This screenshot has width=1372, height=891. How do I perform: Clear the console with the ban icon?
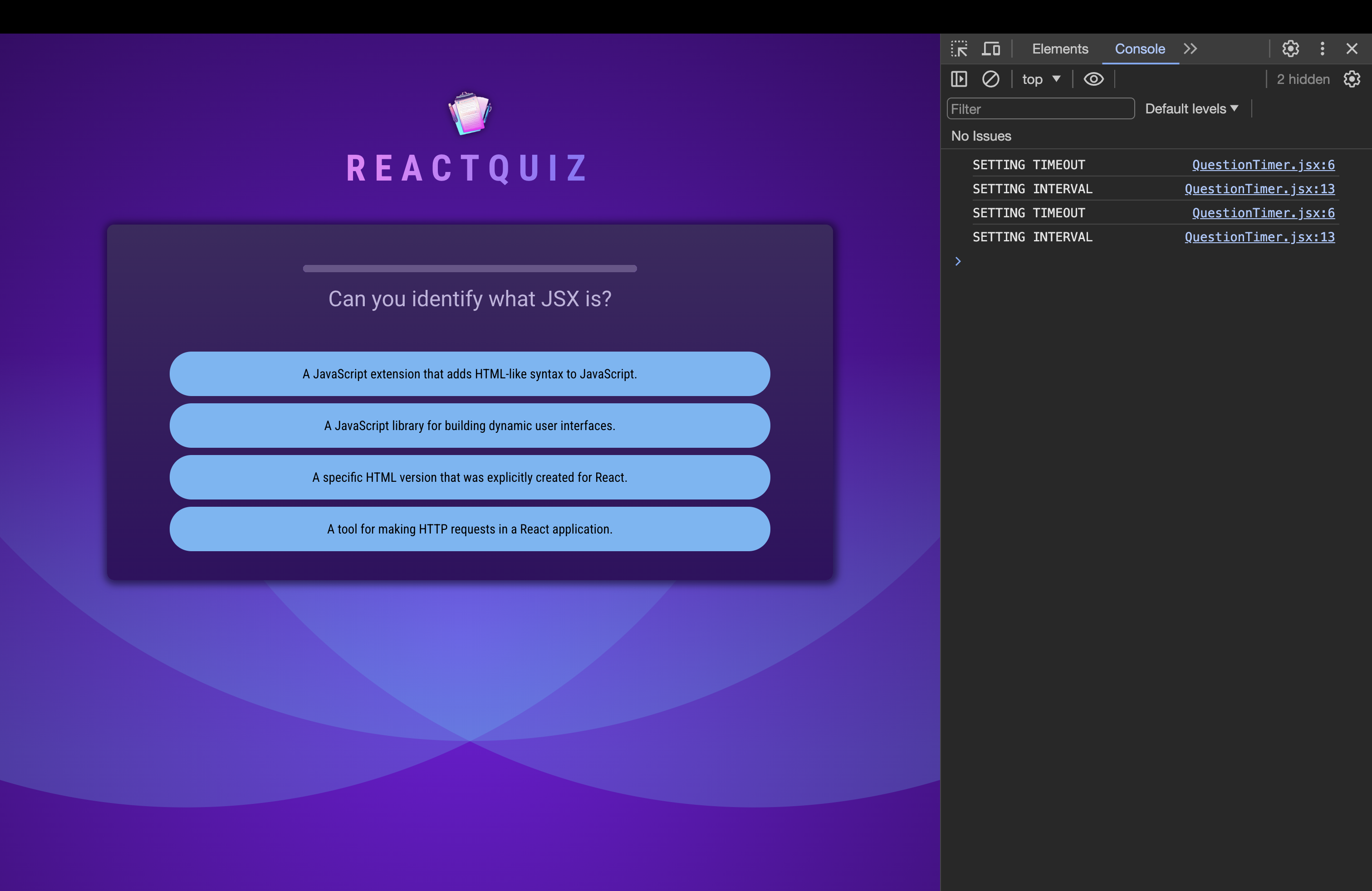(x=990, y=79)
